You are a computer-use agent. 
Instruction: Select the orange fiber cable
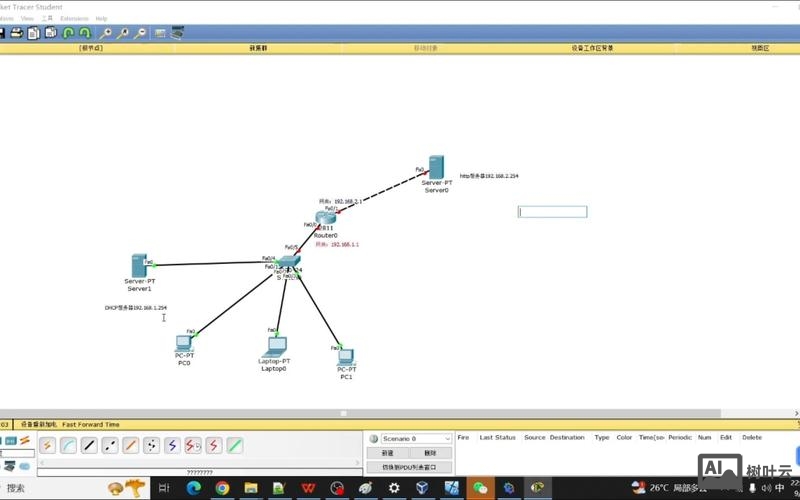click(131, 446)
